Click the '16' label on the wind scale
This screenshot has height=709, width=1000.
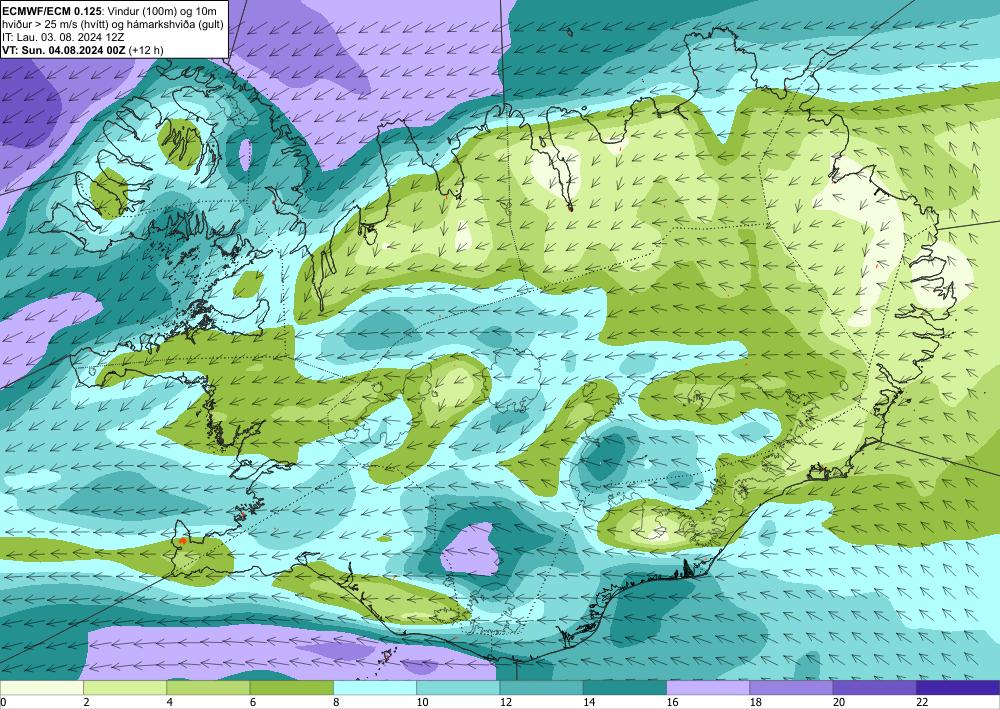(672, 702)
